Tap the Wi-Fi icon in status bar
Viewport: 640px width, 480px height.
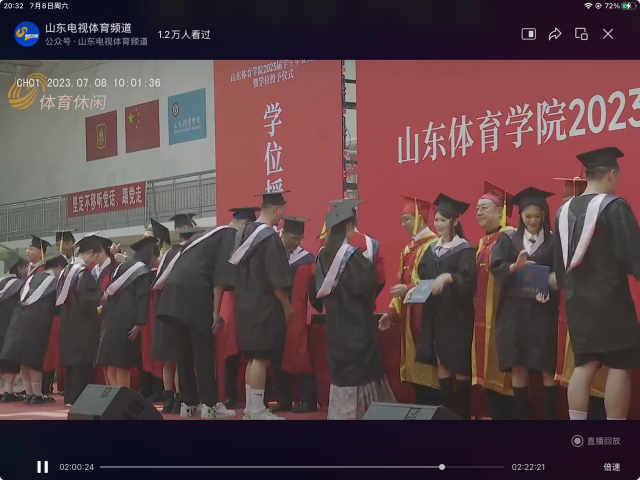click(x=588, y=6)
